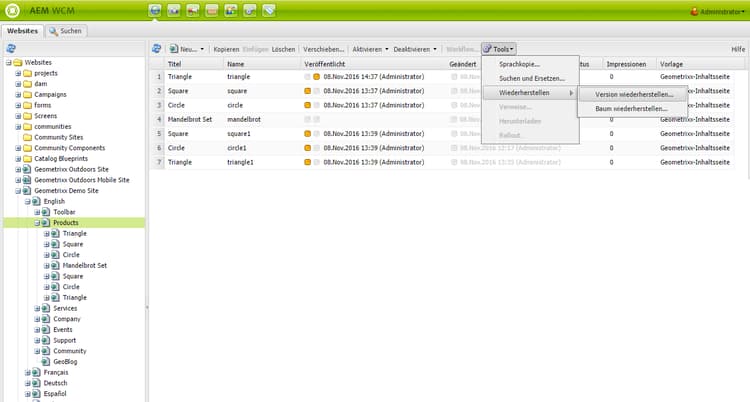Sort by the Impressionen column header
The image size is (750, 402).
coord(630,64)
